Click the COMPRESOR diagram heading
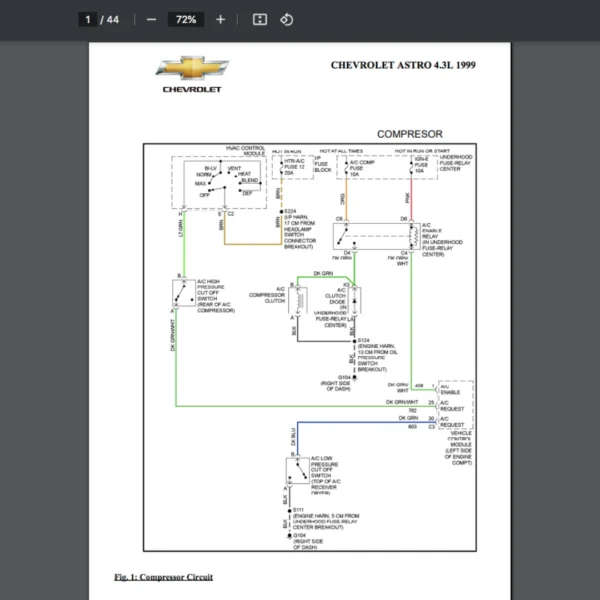 coord(409,133)
